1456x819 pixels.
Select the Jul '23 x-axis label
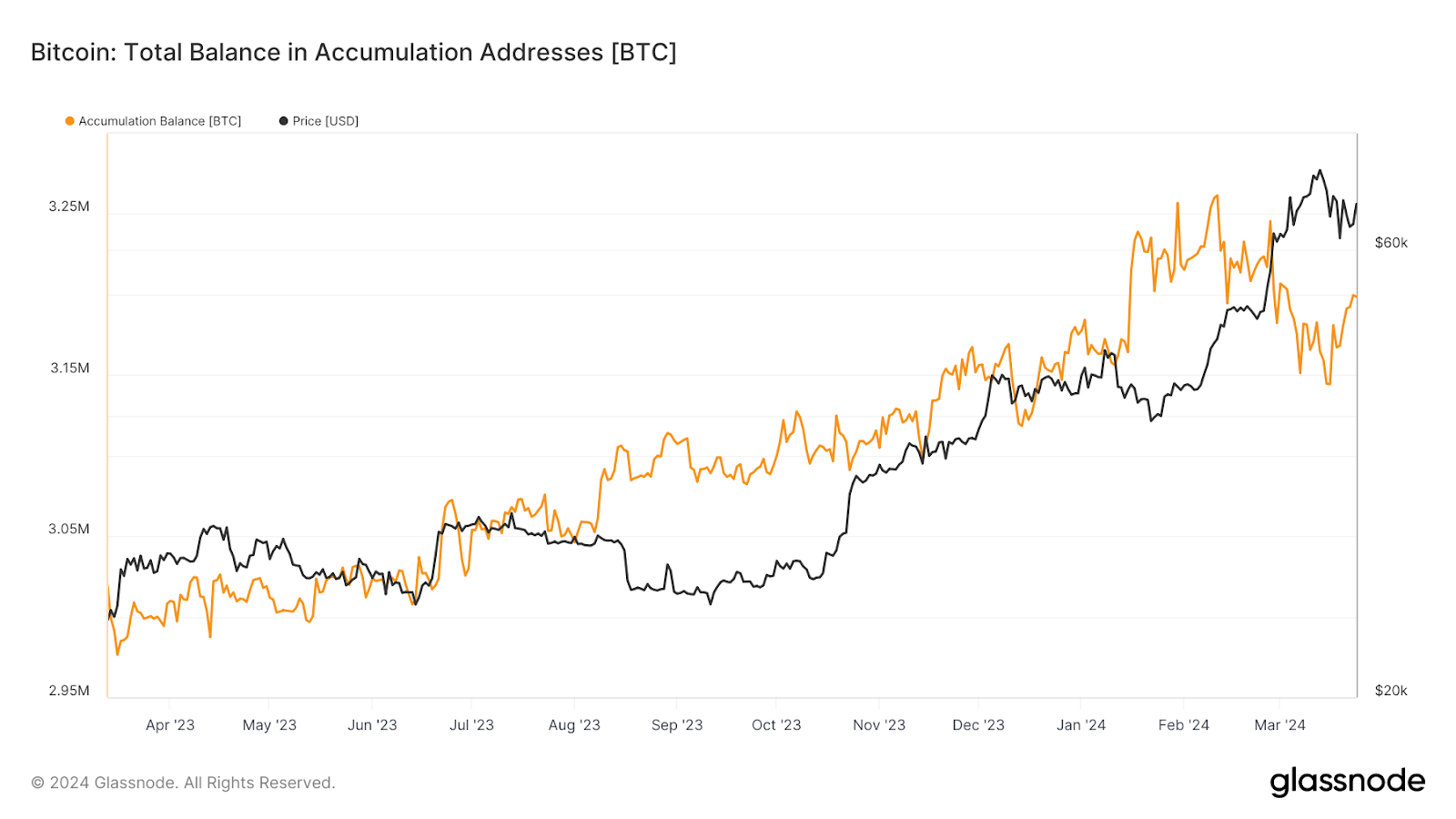tap(471, 725)
